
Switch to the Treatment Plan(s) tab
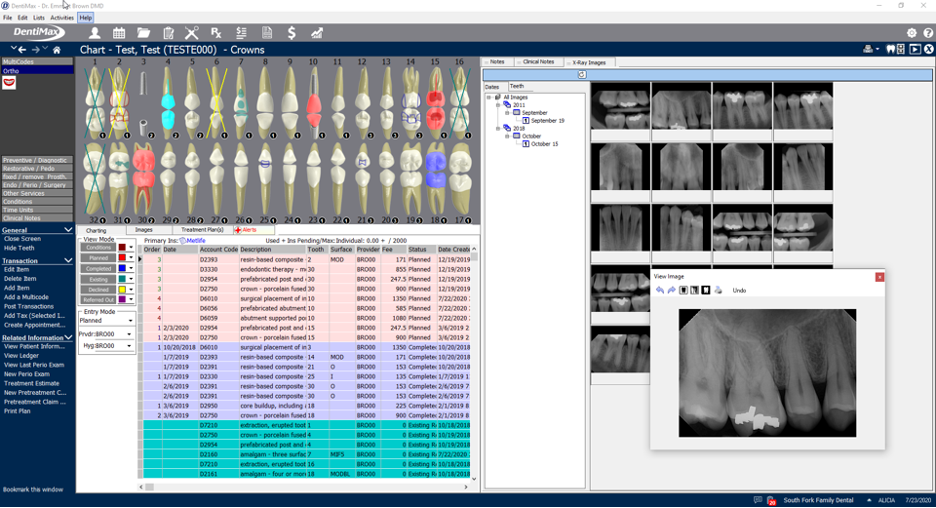point(202,230)
